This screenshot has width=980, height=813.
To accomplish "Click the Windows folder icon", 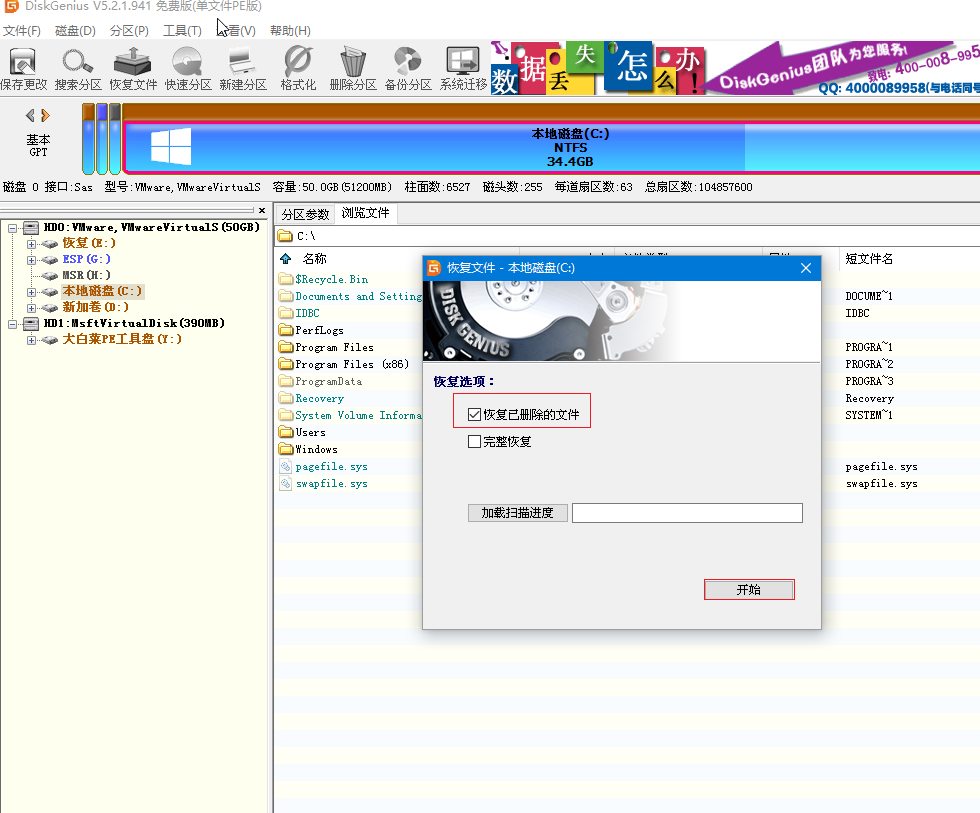I will [x=286, y=449].
